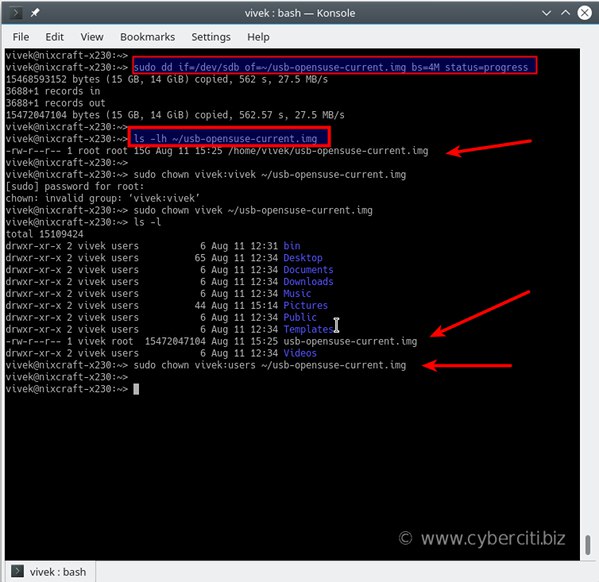The width and height of the screenshot is (599, 582).
Task: Toggle the pin icon in the title bar
Action: [35, 13]
